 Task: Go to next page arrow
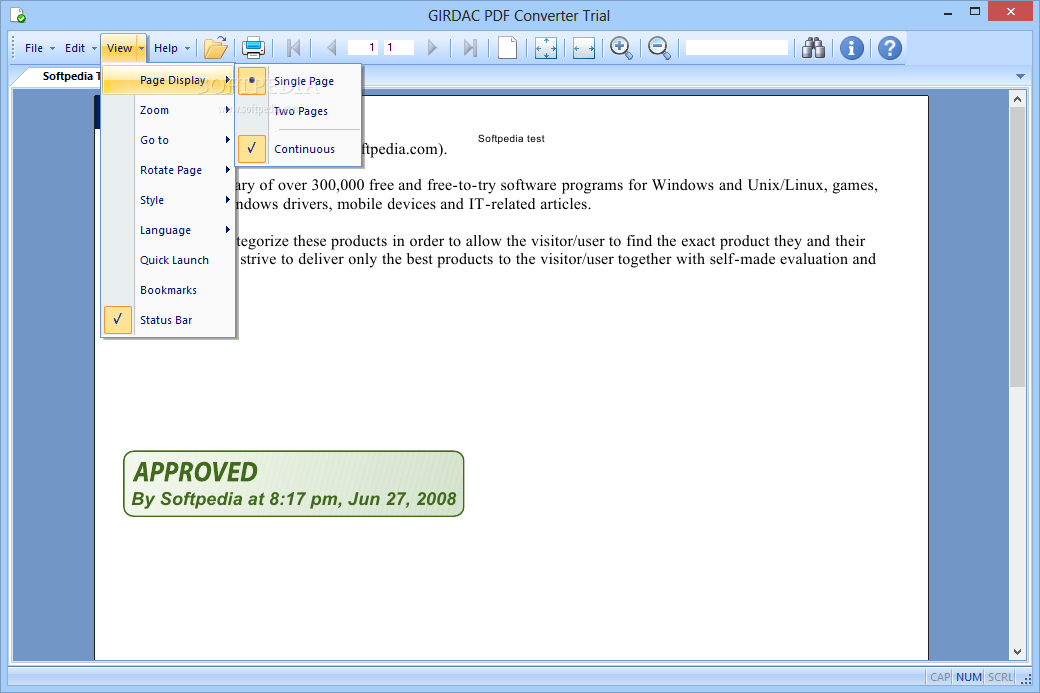pos(432,48)
